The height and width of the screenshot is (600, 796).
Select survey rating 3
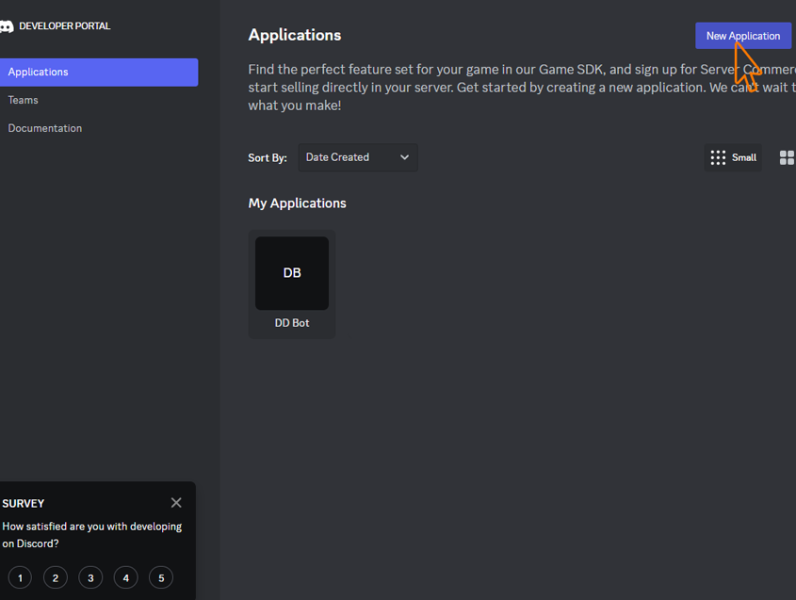(x=91, y=578)
